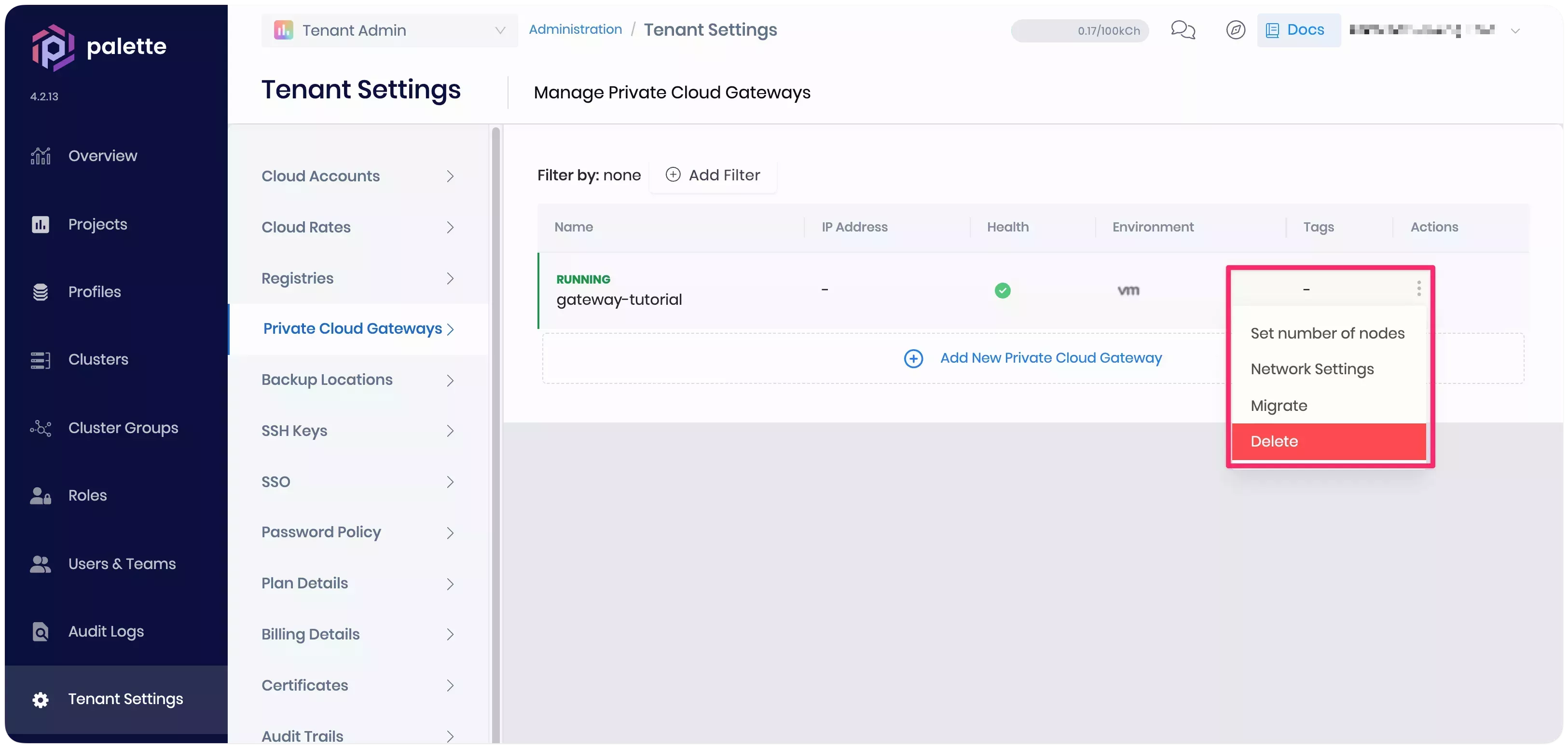The height and width of the screenshot is (748, 1568).
Task: Click the plus icon for new gateway
Action: point(913,358)
